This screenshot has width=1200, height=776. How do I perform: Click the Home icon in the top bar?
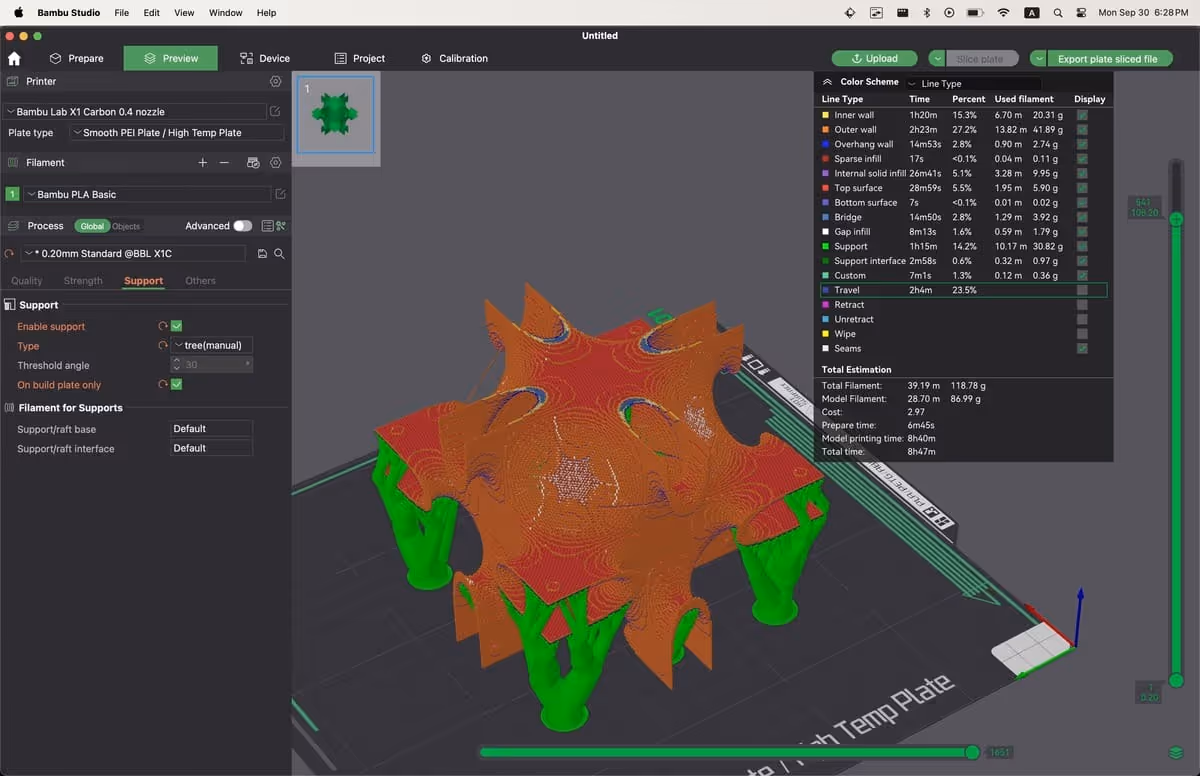click(x=14, y=59)
